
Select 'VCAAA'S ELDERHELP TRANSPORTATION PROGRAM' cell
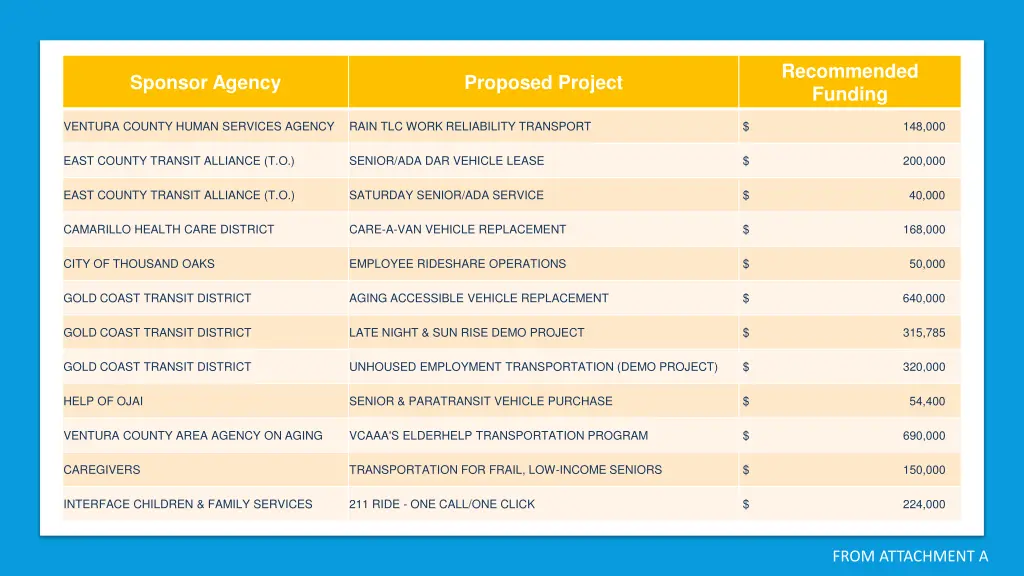(x=543, y=436)
